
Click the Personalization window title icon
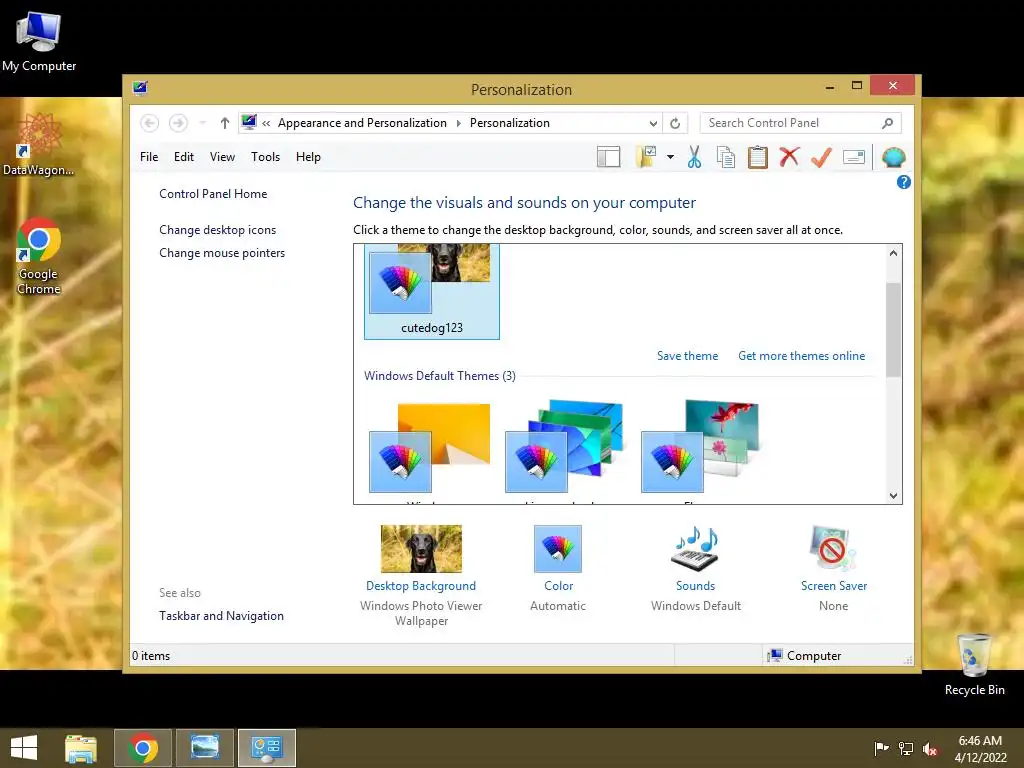tap(140, 88)
